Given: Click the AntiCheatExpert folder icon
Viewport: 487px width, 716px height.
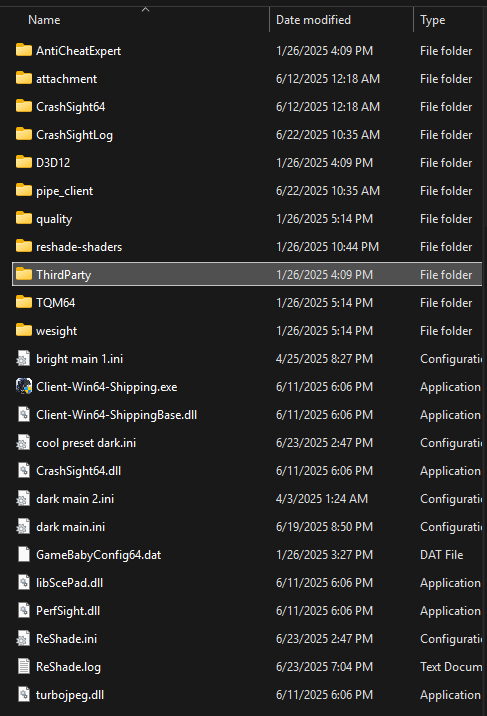Looking at the screenshot, I should click(24, 50).
